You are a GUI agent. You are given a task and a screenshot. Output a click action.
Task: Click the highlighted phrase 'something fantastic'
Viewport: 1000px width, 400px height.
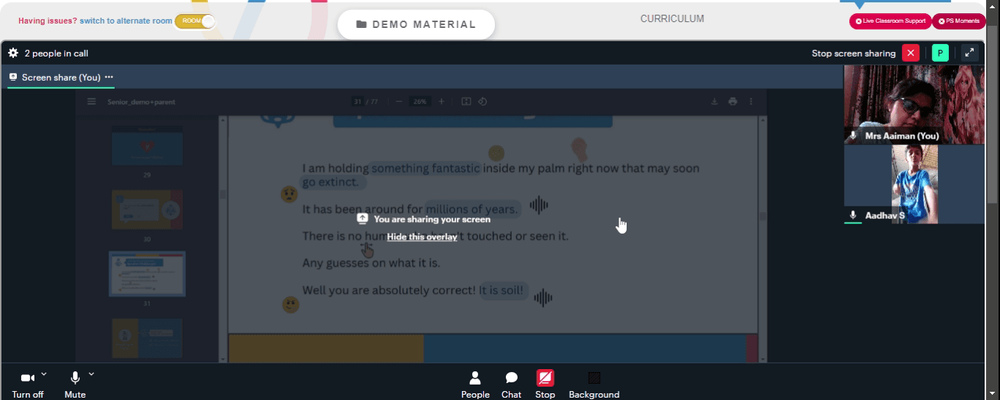pyautogui.click(x=425, y=168)
